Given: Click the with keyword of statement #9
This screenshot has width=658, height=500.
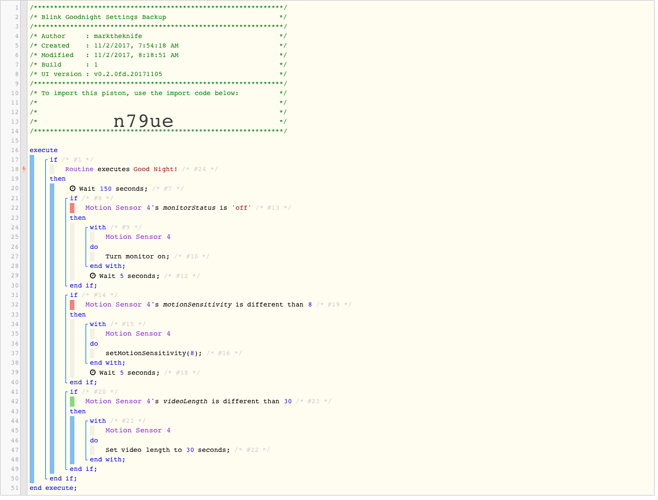Looking at the screenshot, I should pos(98,228).
